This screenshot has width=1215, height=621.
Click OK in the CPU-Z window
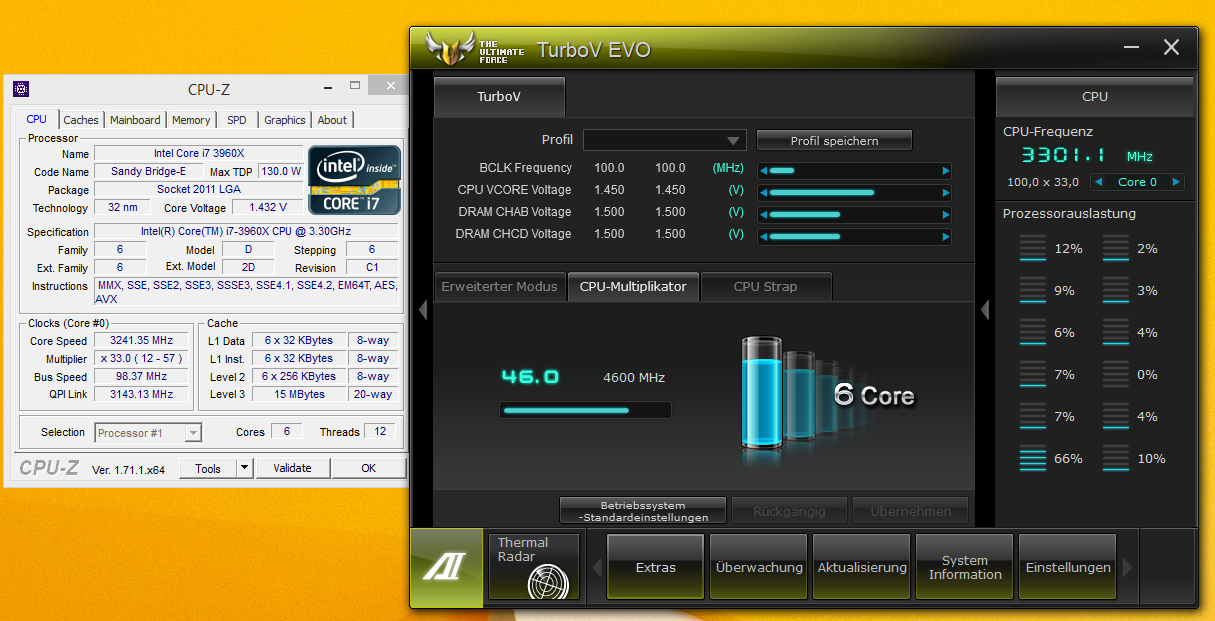(x=369, y=468)
